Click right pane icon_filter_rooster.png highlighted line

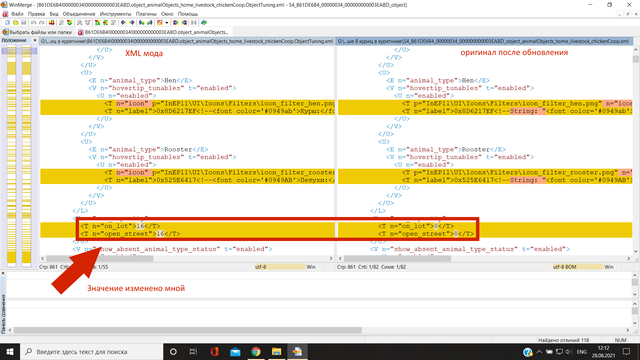coord(485,173)
